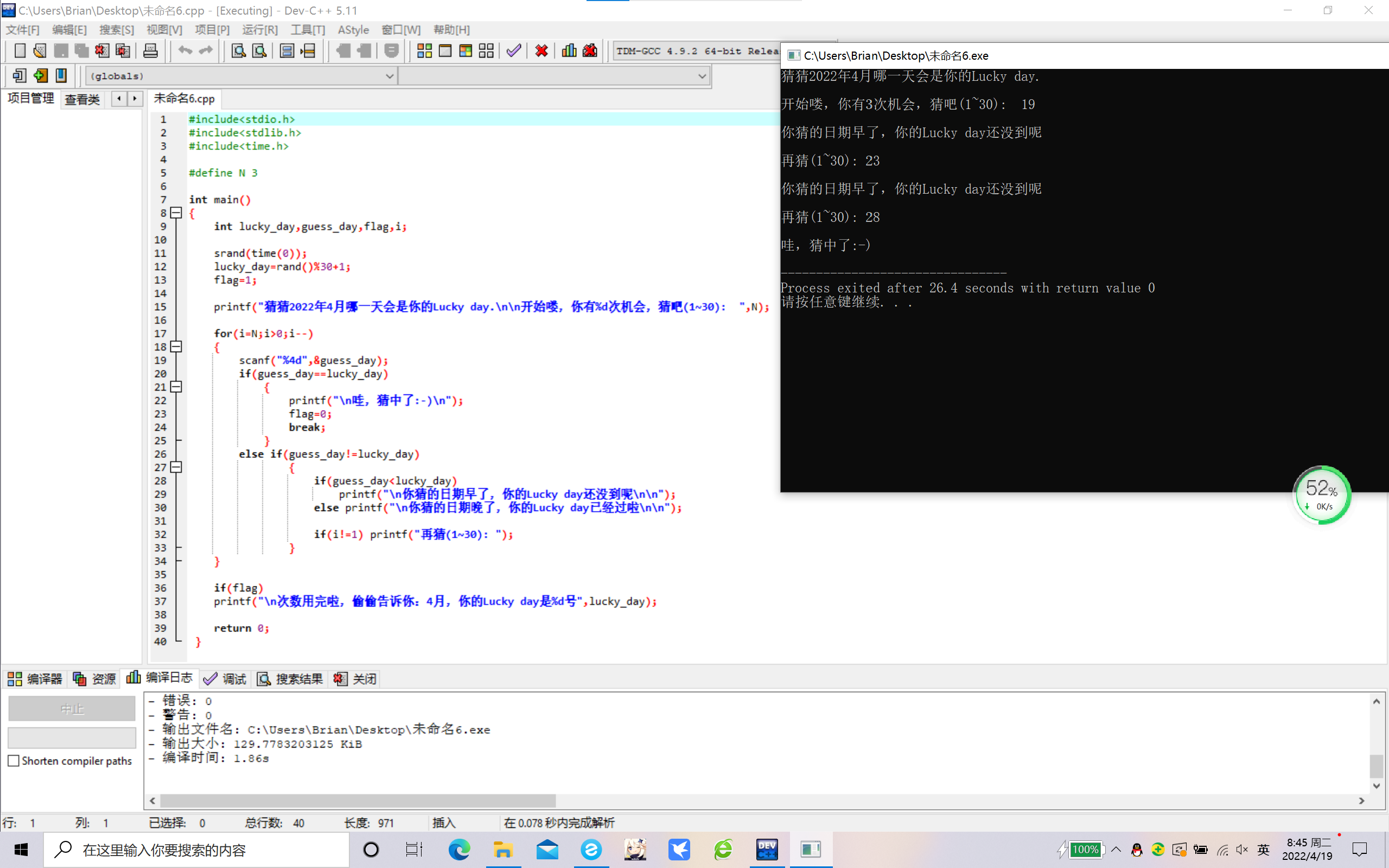
Task: Collapse the fold marker at line 27
Action: point(177,467)
